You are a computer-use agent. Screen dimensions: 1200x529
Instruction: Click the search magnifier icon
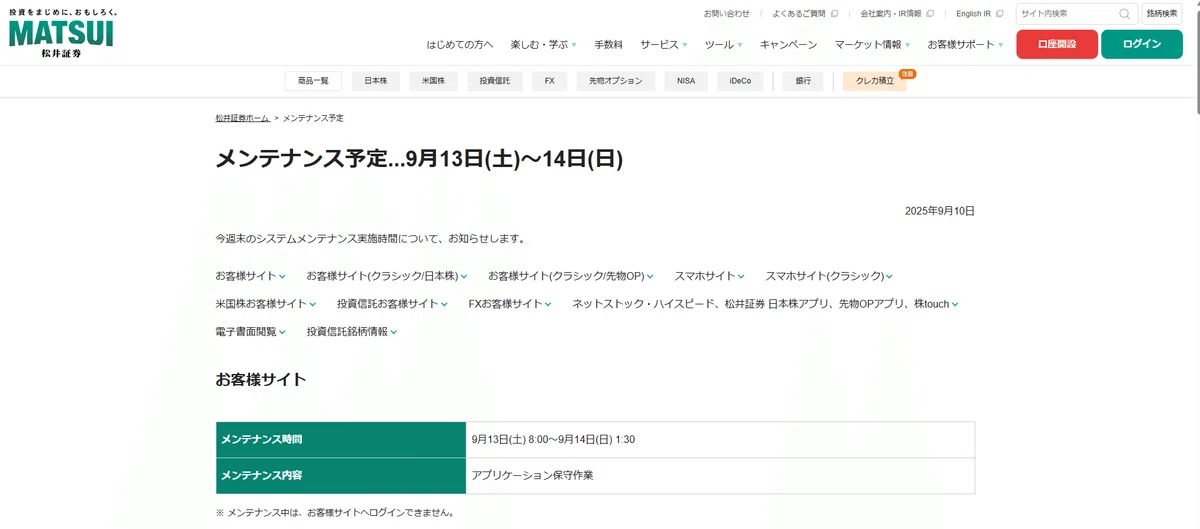point(1125,14)
